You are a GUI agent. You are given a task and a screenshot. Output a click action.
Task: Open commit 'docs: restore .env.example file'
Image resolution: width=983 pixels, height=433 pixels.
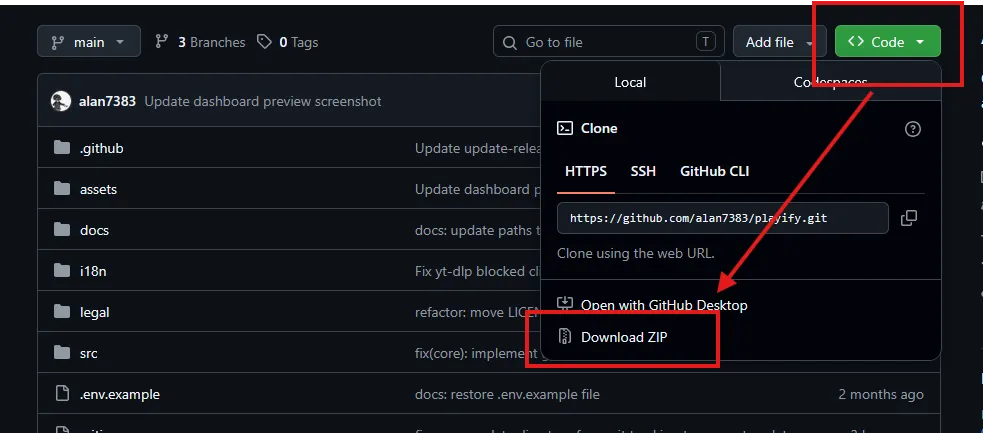(507, 394)
